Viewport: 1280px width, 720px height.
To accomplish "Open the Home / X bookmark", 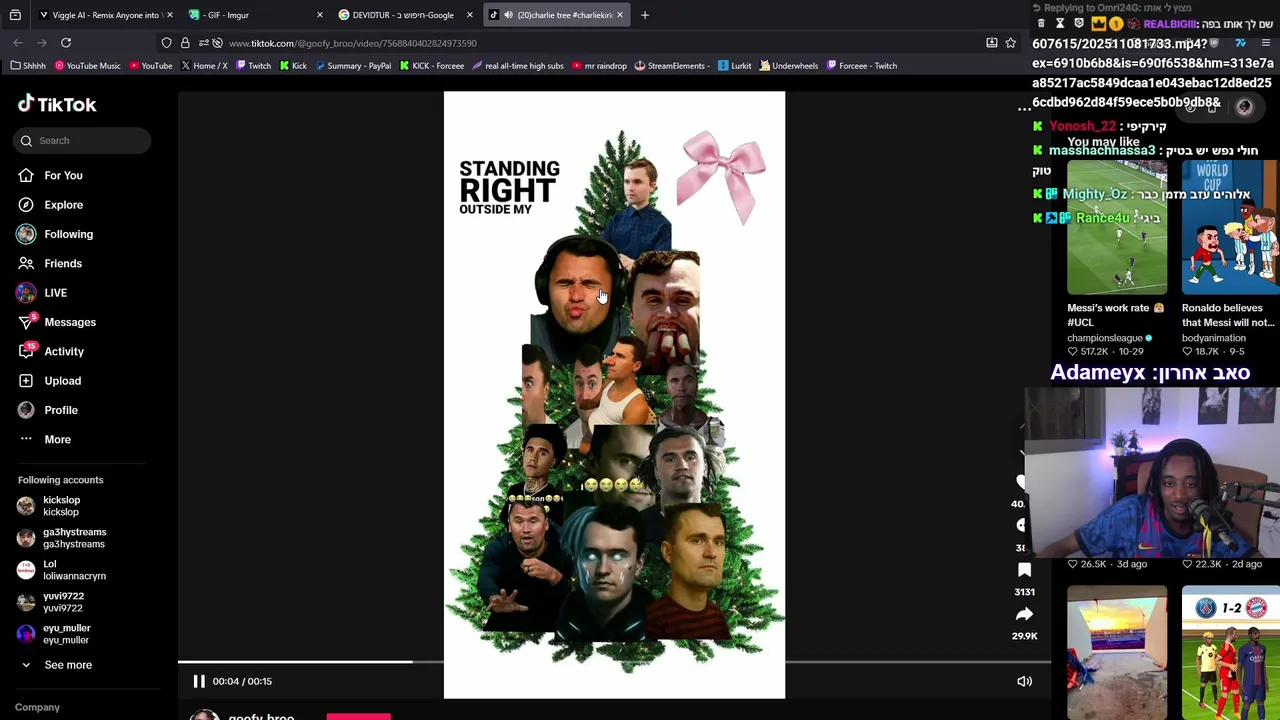I will coord(204,66).
